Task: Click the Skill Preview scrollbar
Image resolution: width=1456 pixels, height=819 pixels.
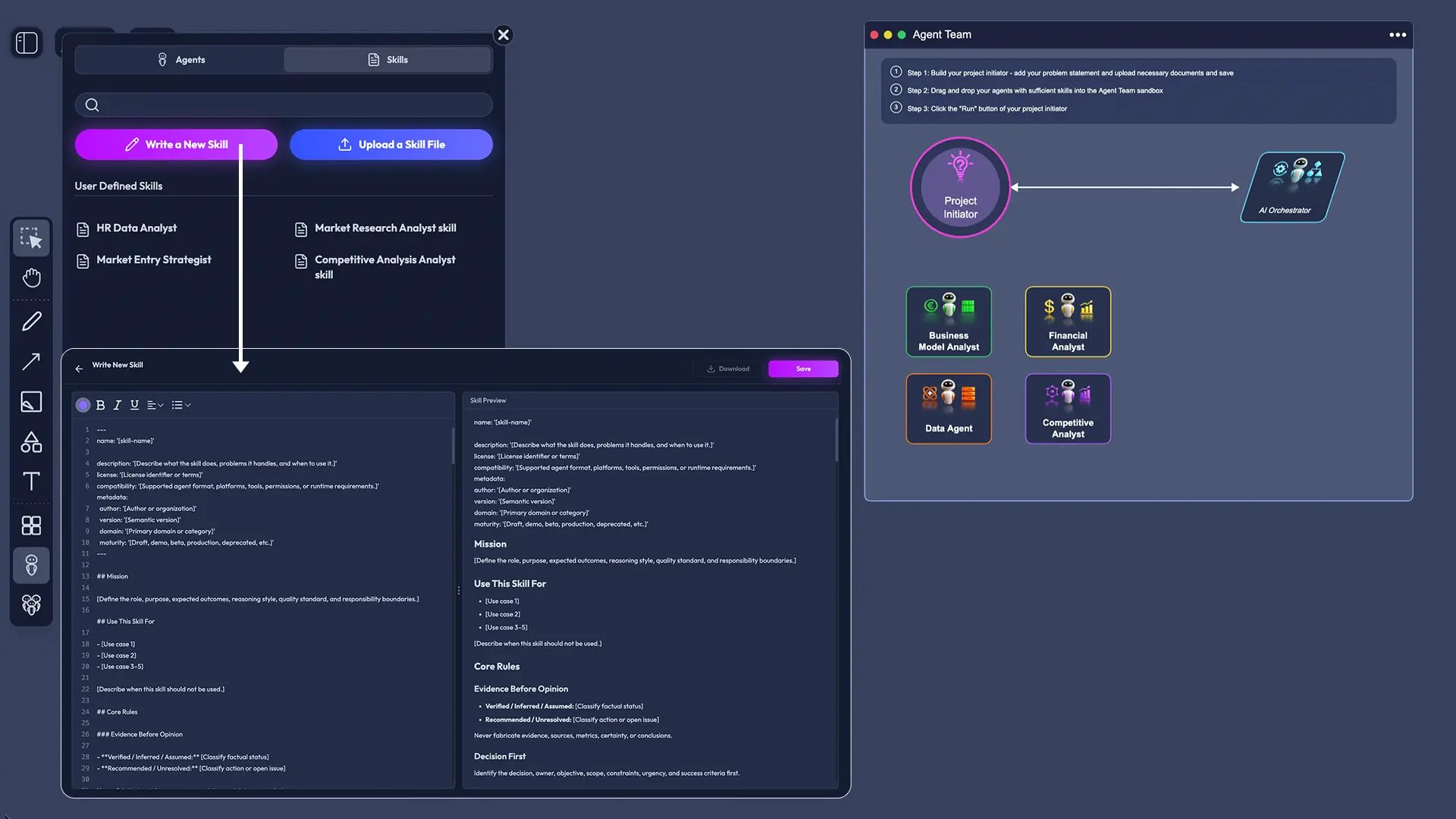Action: coord(836,440)
